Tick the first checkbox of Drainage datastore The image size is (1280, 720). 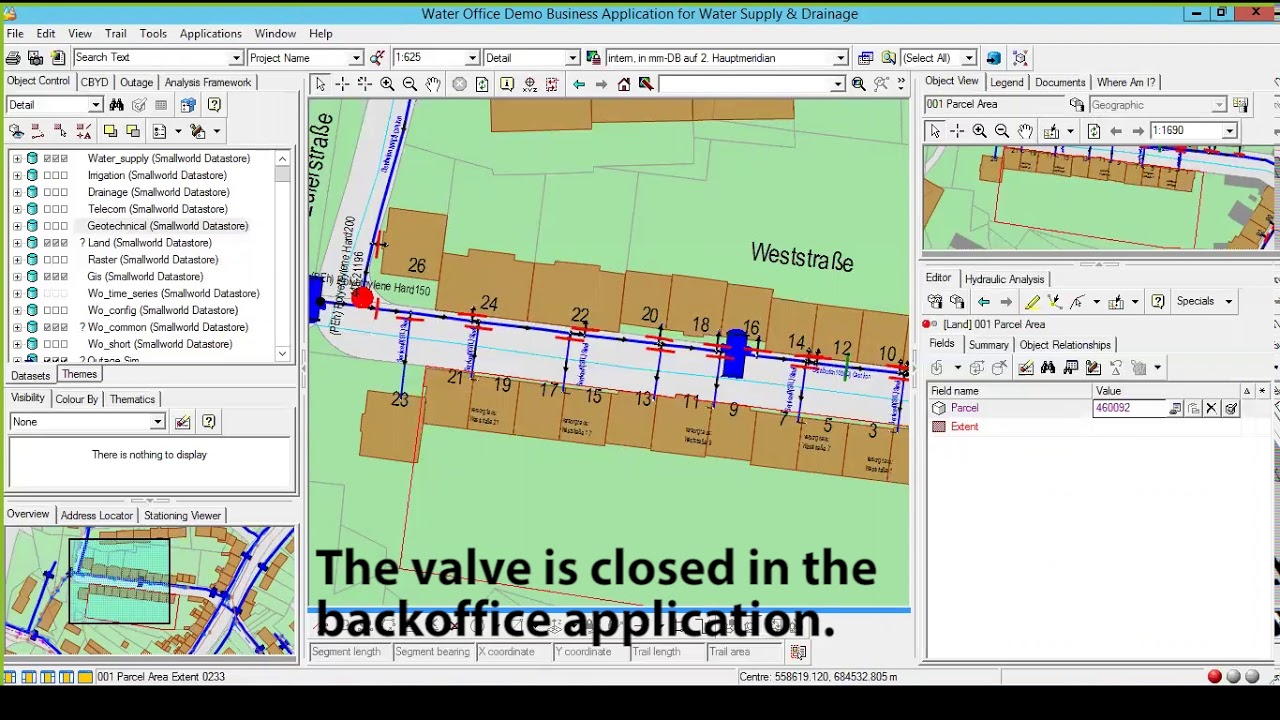(47, 193)
